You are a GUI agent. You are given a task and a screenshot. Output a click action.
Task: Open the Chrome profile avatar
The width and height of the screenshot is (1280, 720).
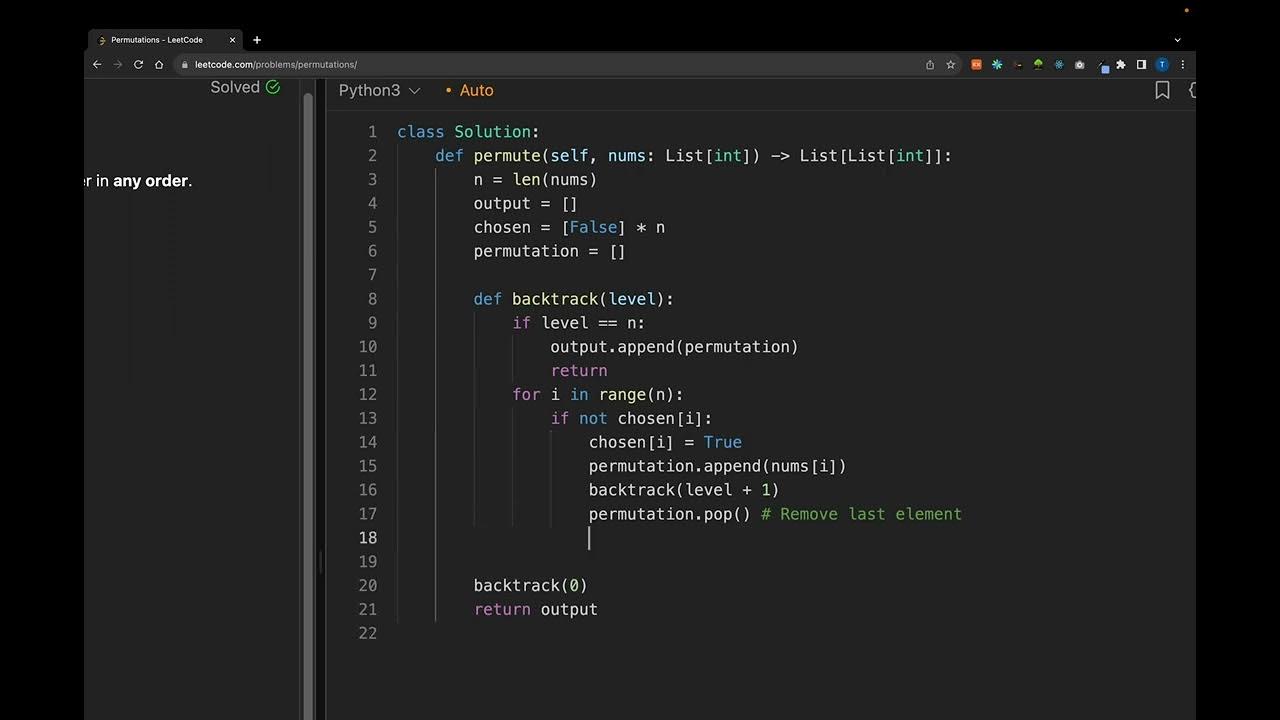tap(1162, 64)
